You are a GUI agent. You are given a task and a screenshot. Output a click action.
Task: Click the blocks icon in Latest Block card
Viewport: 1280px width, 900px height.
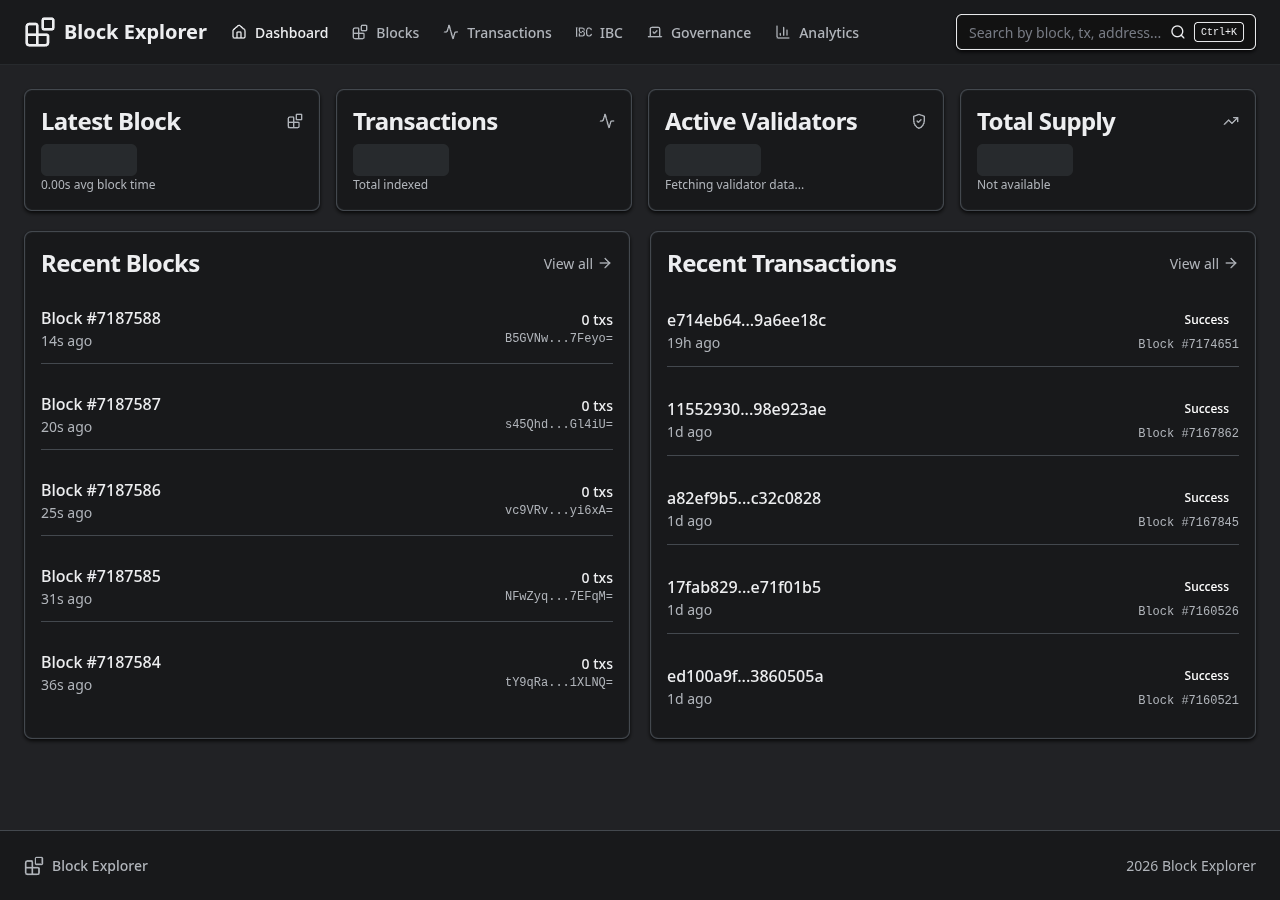[295, 121]
